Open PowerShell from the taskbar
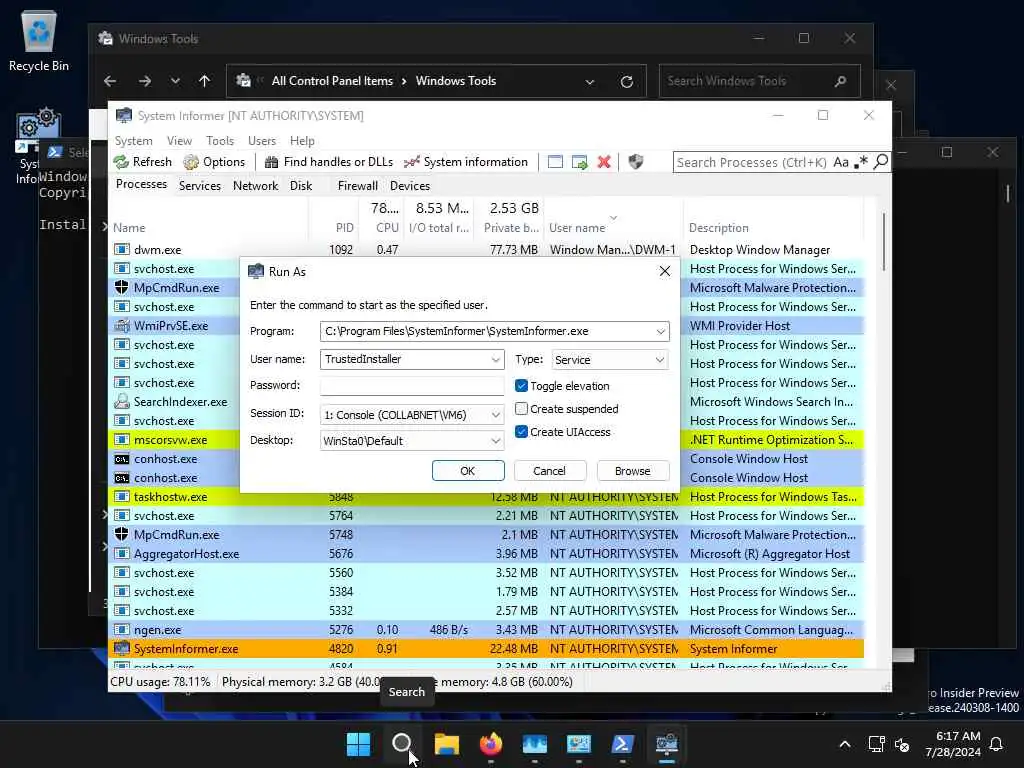Viewport: 1024px width, 768px height. pos(622,744)
